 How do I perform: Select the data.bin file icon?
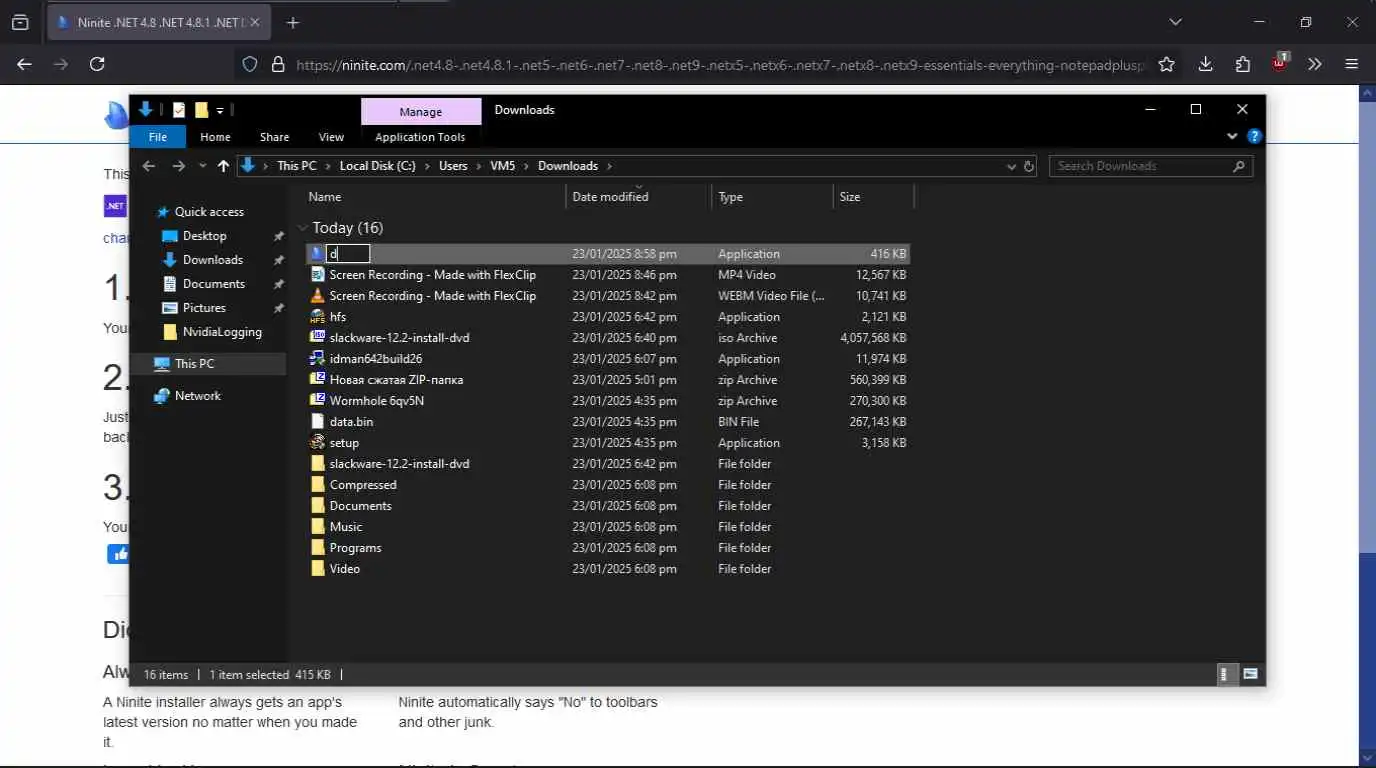[317, 422]
